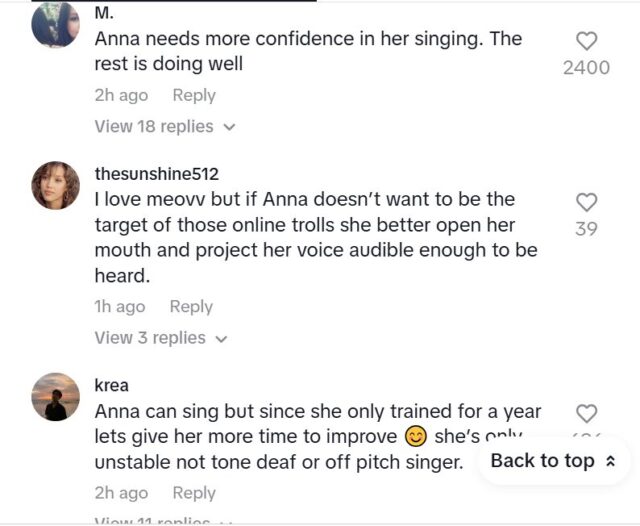Select M.'s comment text about Anna's confidence
Screen dimensions: 640x526
click(308, 52)
